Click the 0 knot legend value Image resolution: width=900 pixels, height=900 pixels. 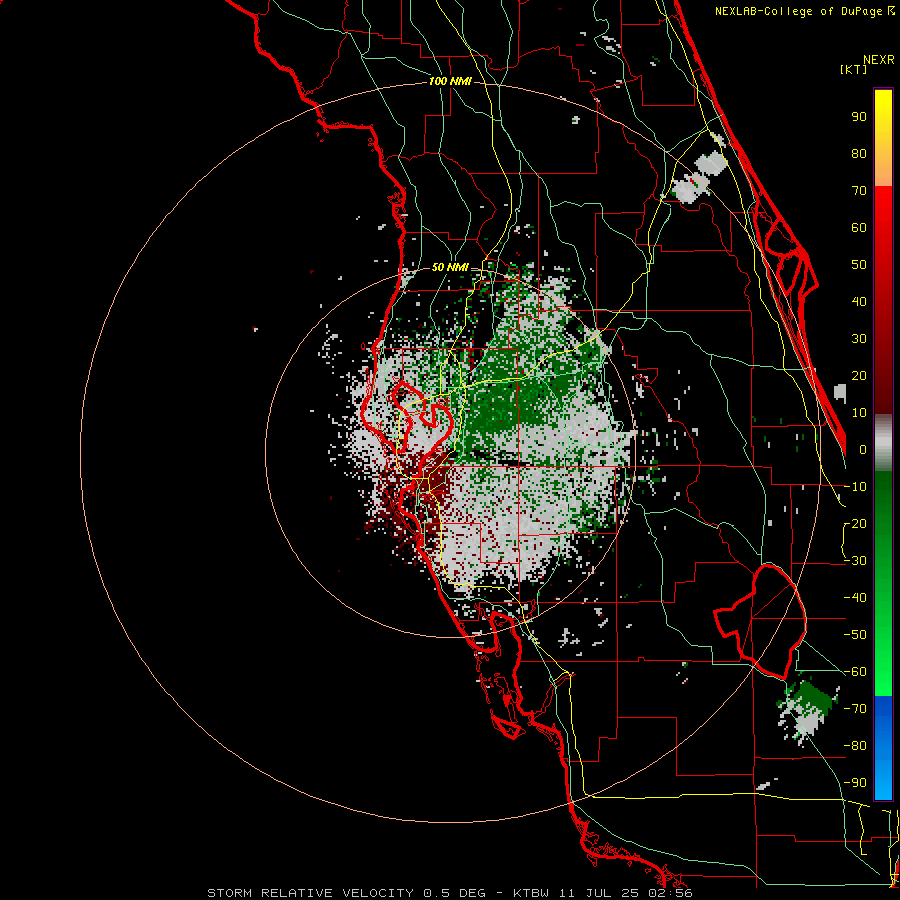863,450
